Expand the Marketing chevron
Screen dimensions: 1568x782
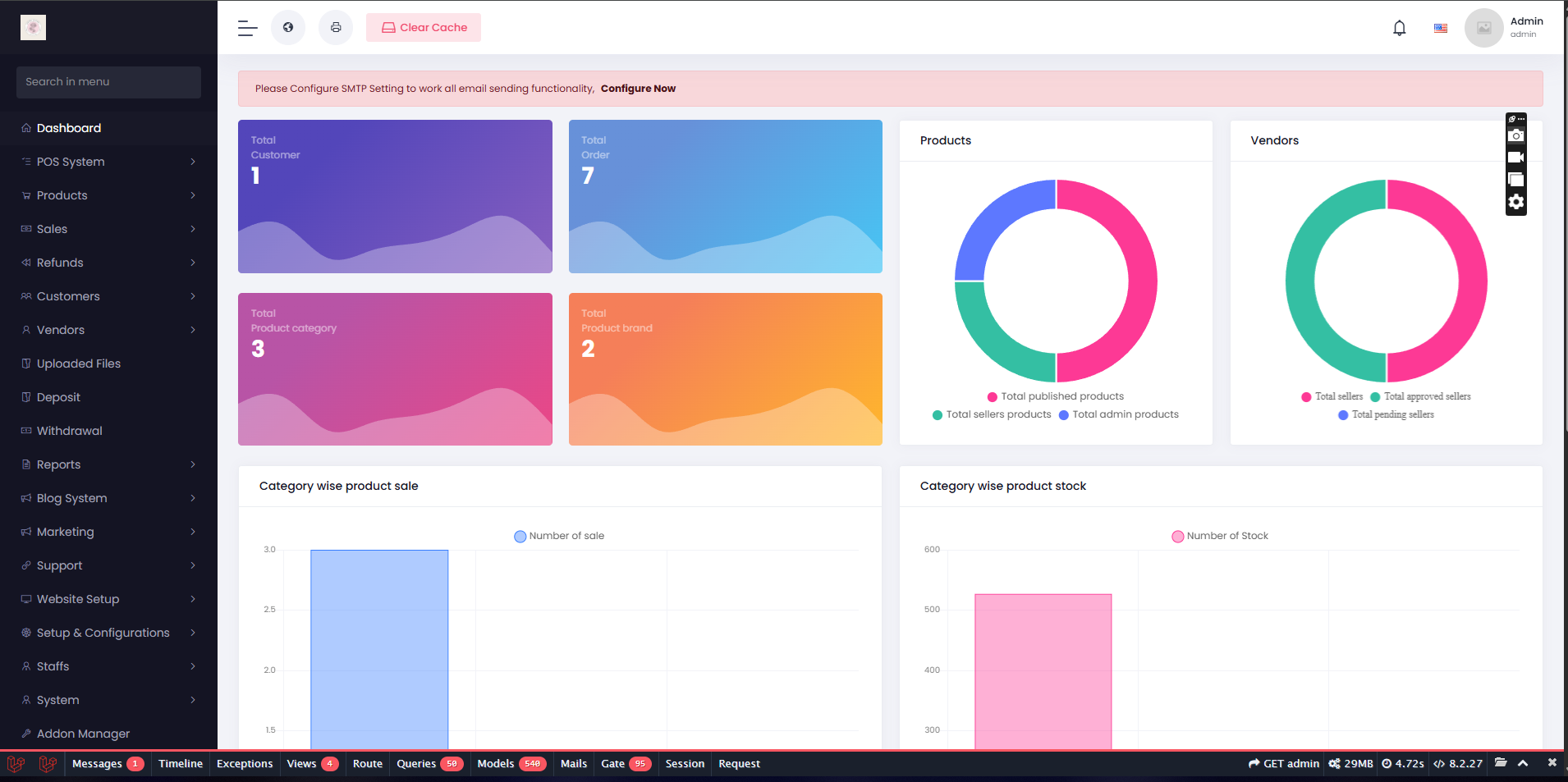click(x=193, y=532)
